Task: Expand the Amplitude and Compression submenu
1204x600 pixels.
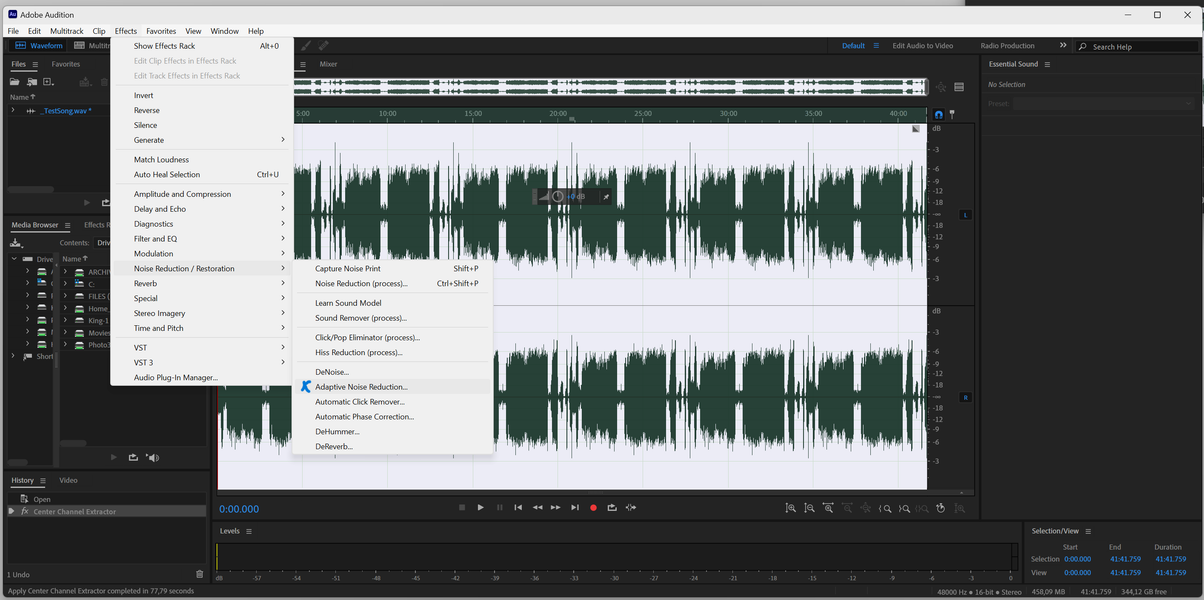Action: pos(182,194)
